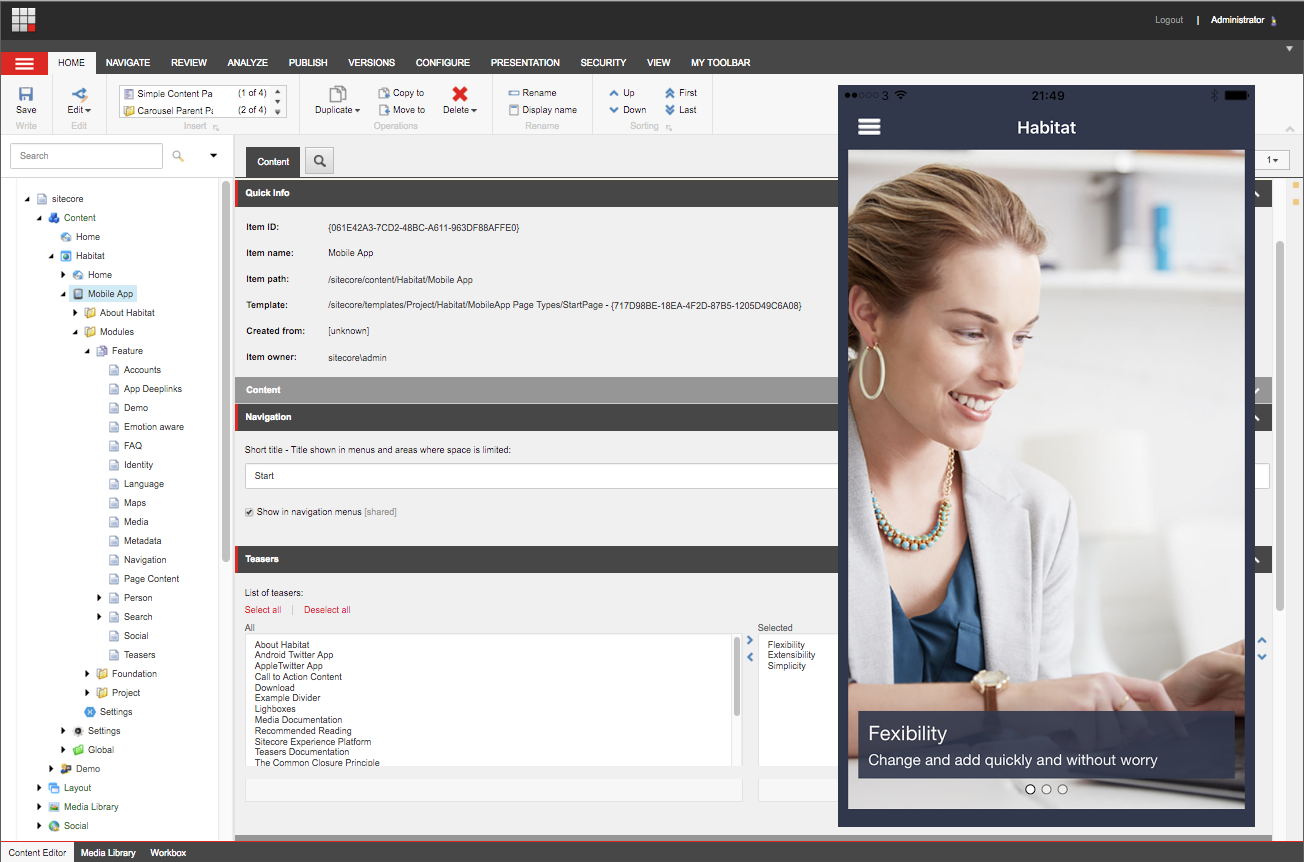Click the Logout link
The width and height of the screenshot is (1304, 862).
click(x=1168, y=20)
